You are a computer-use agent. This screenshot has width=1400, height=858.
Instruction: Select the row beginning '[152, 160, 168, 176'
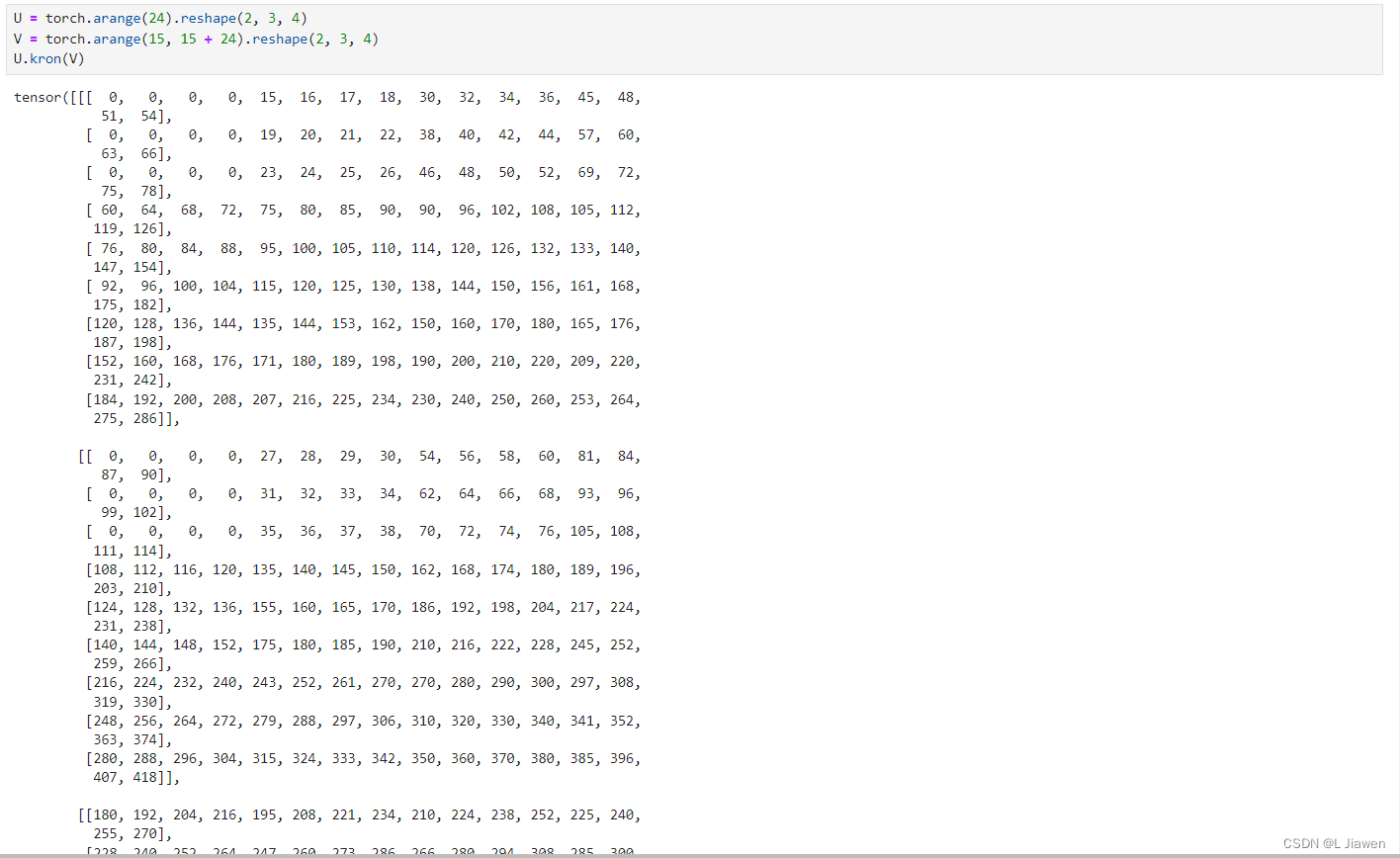pyautogui.click(x=363, y=361)
